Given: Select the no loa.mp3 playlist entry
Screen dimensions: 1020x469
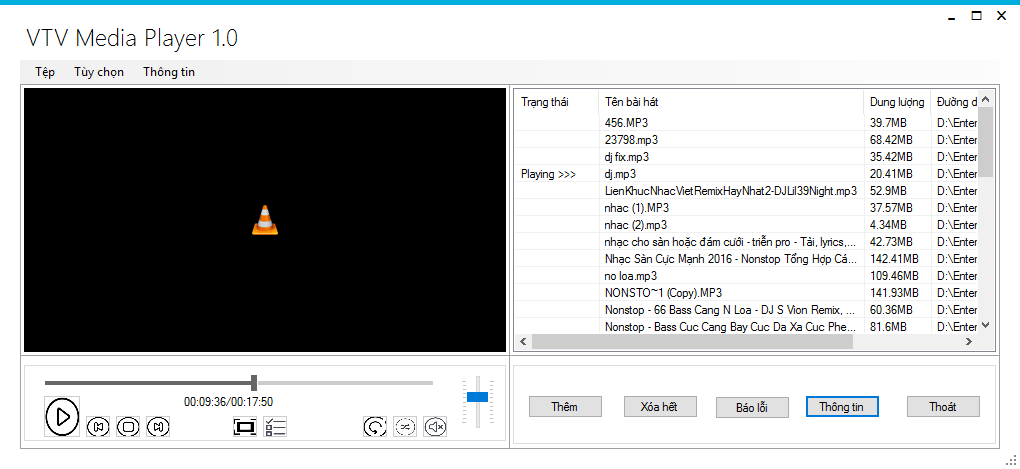Looking at the screenshot, I should coord(631,275).
